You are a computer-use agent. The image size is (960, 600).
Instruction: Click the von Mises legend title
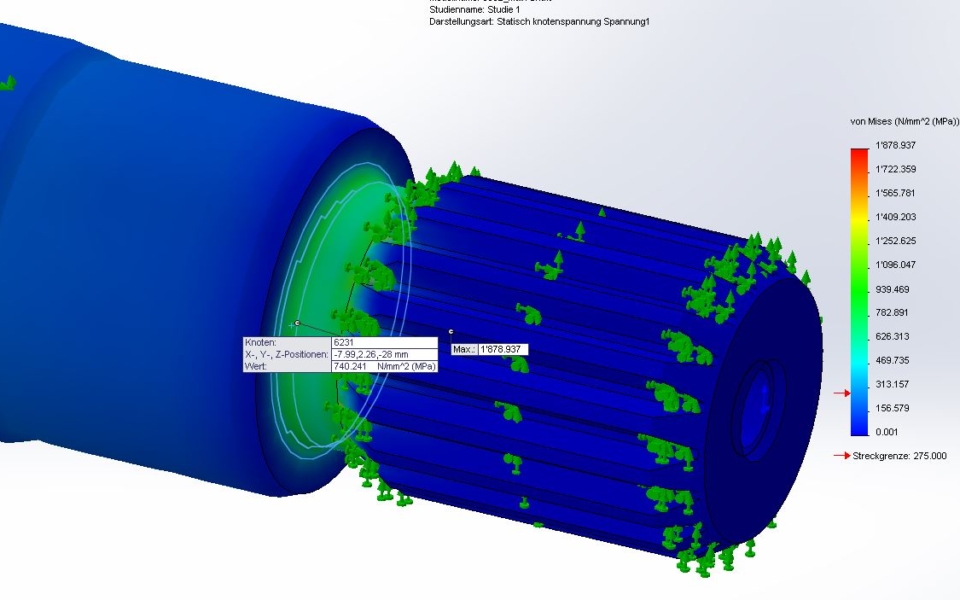click(x=904, y=122)
